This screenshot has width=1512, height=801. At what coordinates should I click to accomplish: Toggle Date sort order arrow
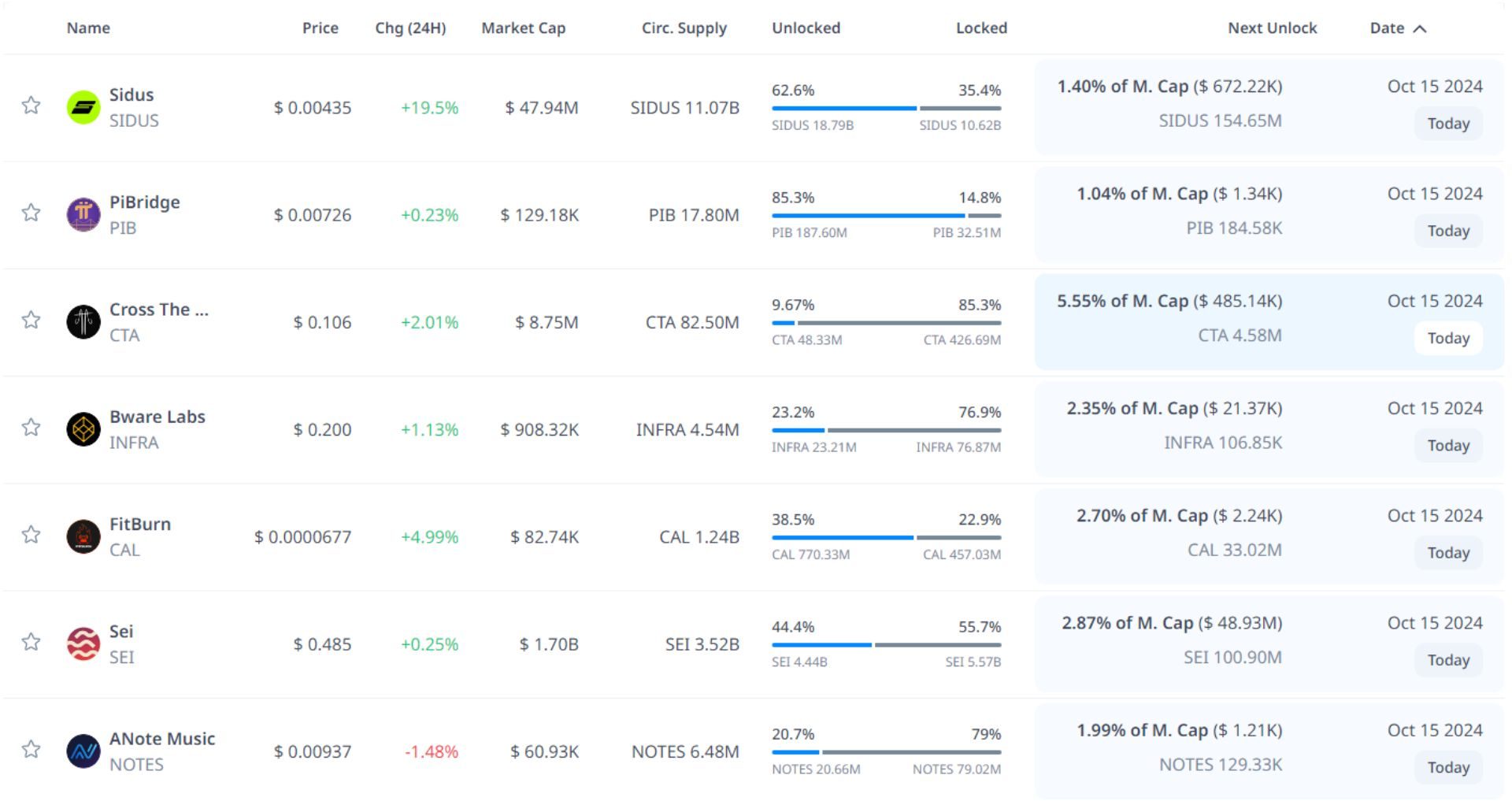(x=1420, y=29)
